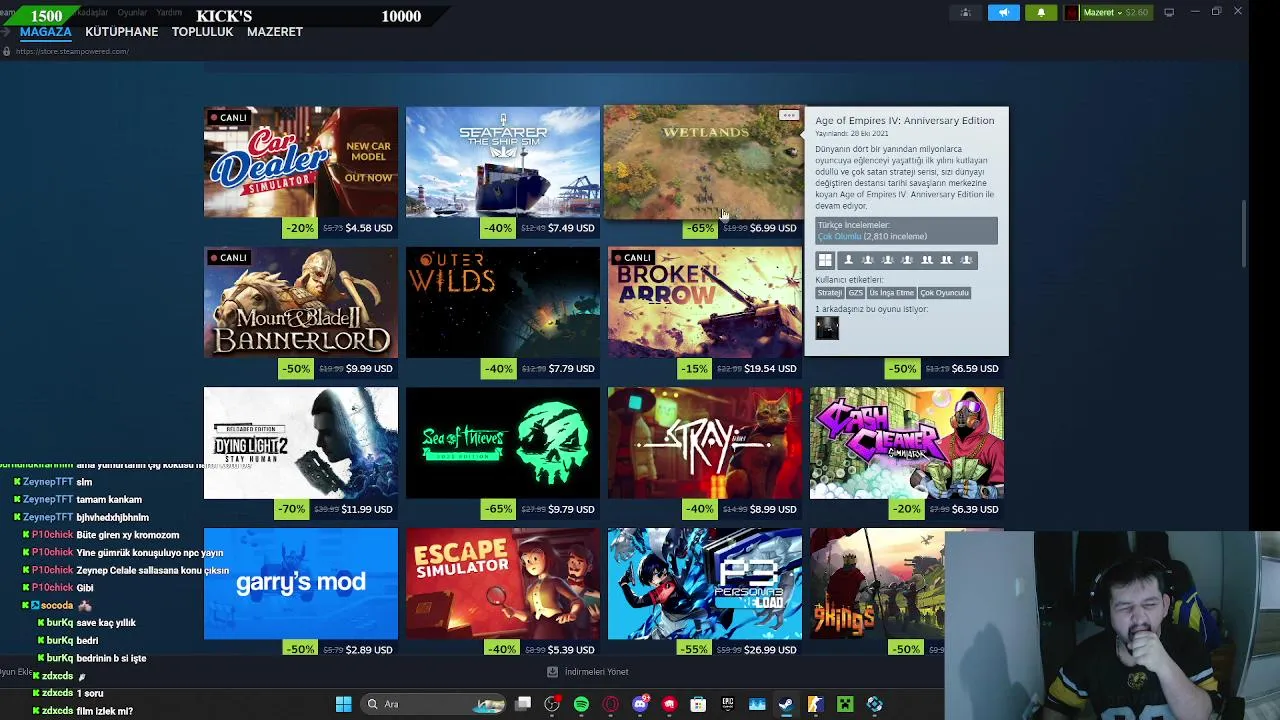Open Seafarer The Ship Sim game card
The image size is (1280, 720).
pos(502,162)
